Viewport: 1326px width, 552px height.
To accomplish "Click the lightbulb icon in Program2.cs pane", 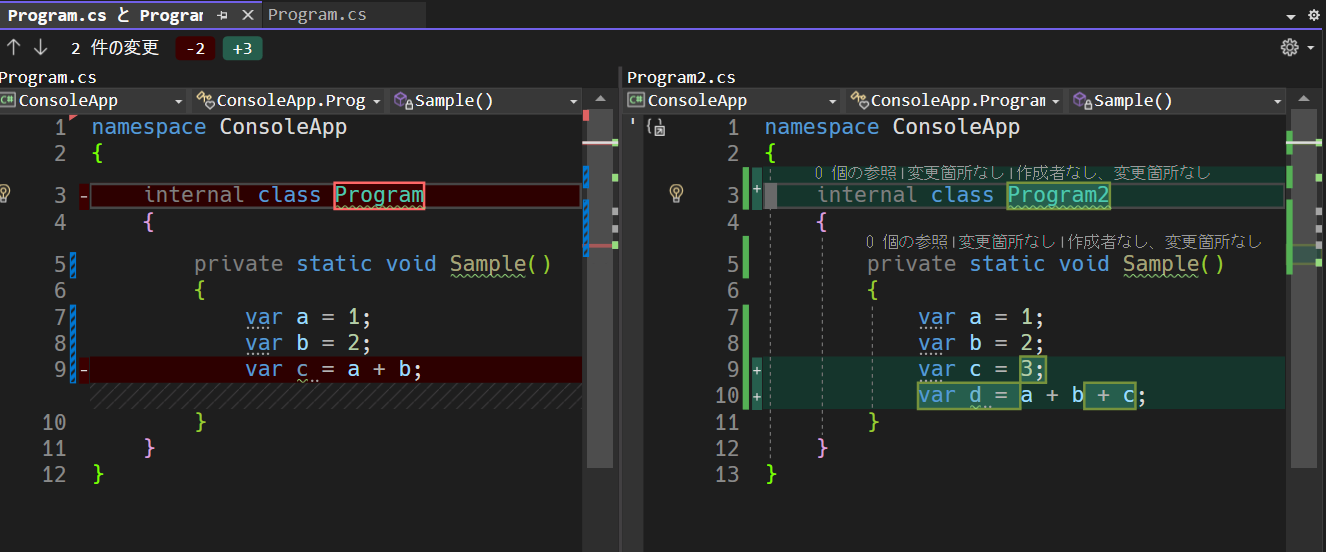I will (676, 193).
